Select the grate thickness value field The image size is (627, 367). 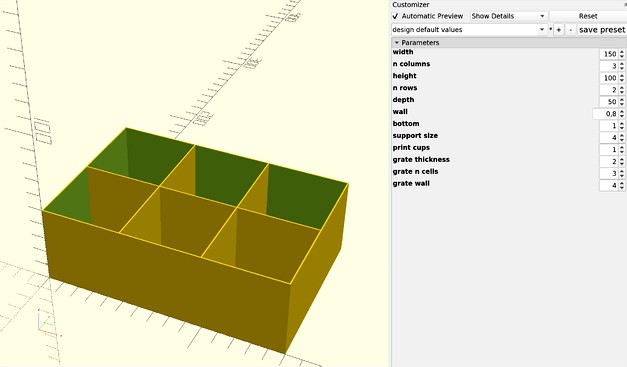pos(608,162)
